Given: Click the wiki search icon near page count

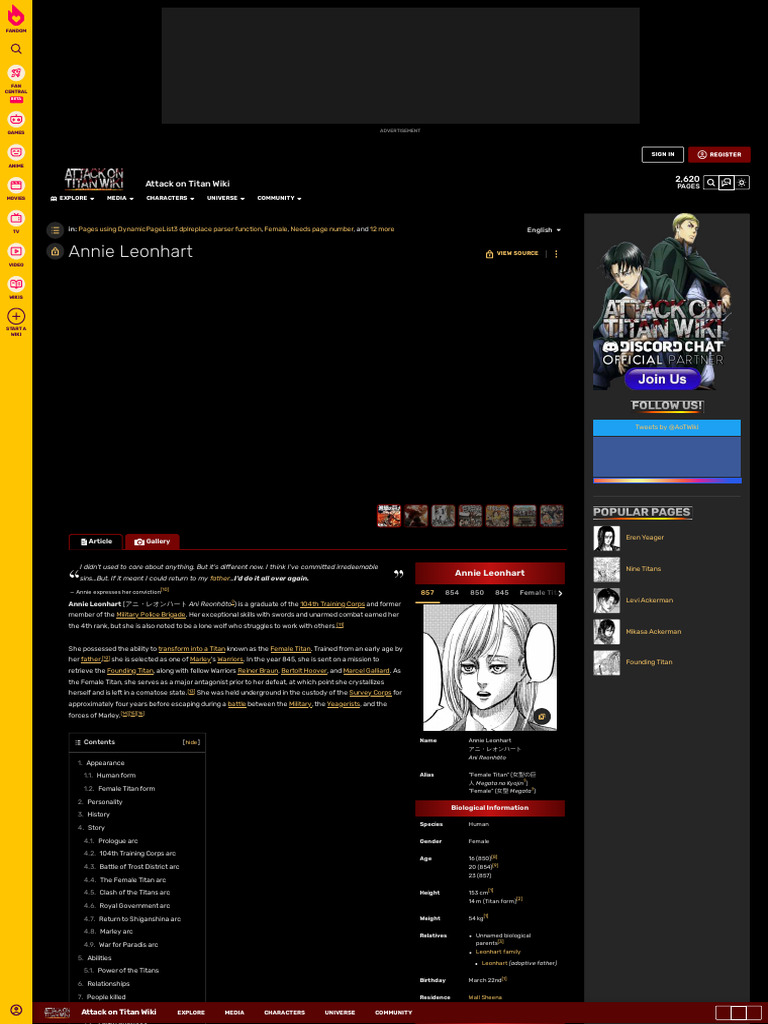Looking at the screenshot, I should tap(711, 183).
